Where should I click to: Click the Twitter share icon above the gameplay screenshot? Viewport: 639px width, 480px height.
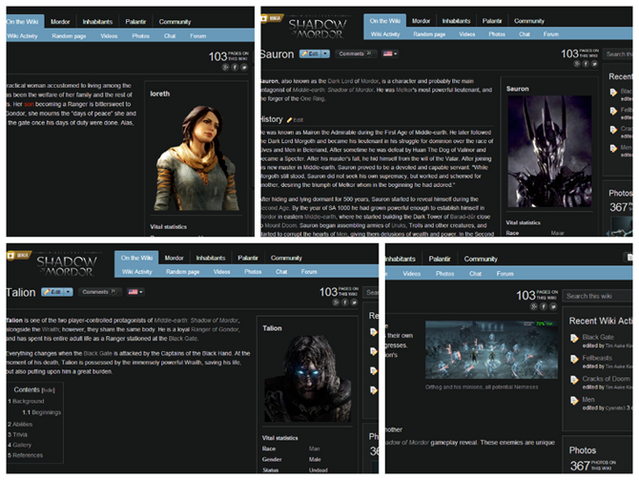point(553,306)
